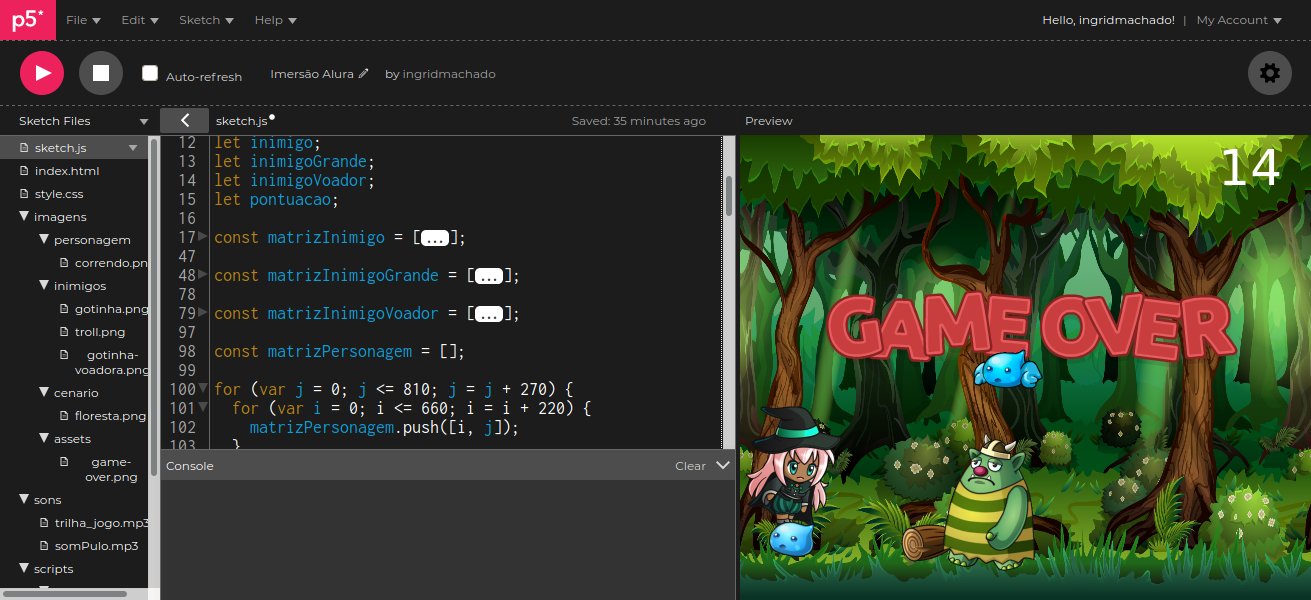Open the My Account dropdown
This screenshot has width=1311, height=600.
tap(1238, 20)
